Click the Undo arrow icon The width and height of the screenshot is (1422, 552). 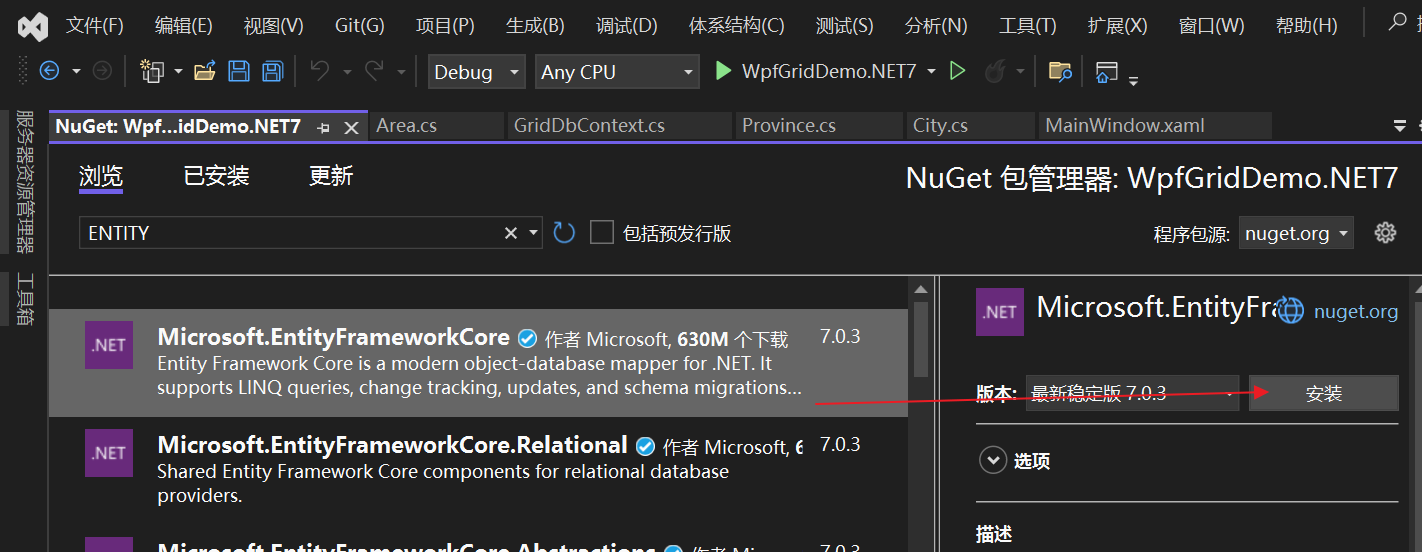[320, 71]
